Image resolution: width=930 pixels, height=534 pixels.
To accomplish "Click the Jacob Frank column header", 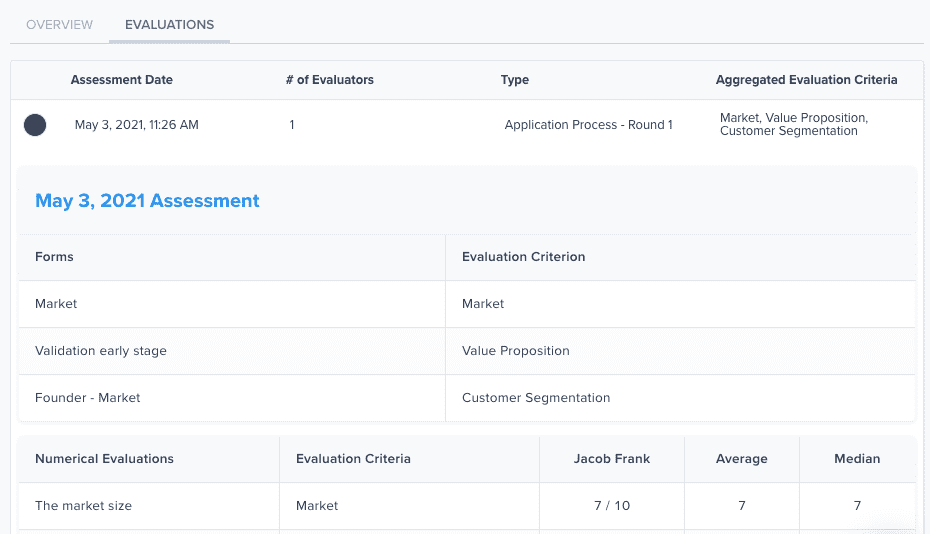I will click(x=612, y=459).
